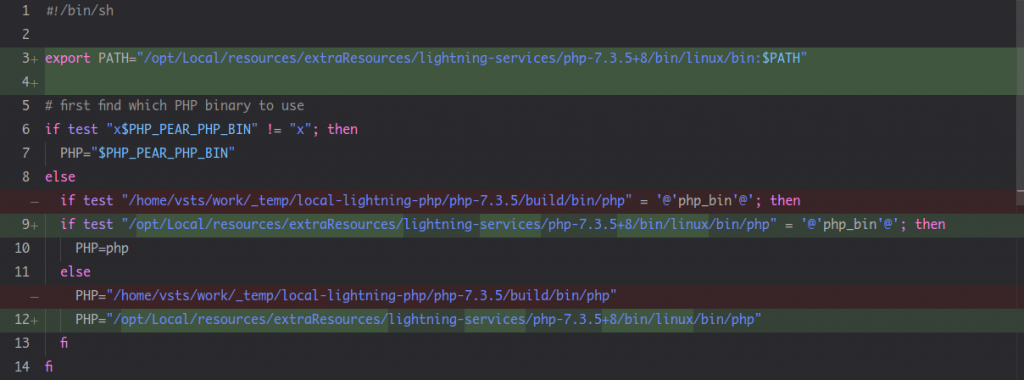Click the plus marker beside line 9

35,225
